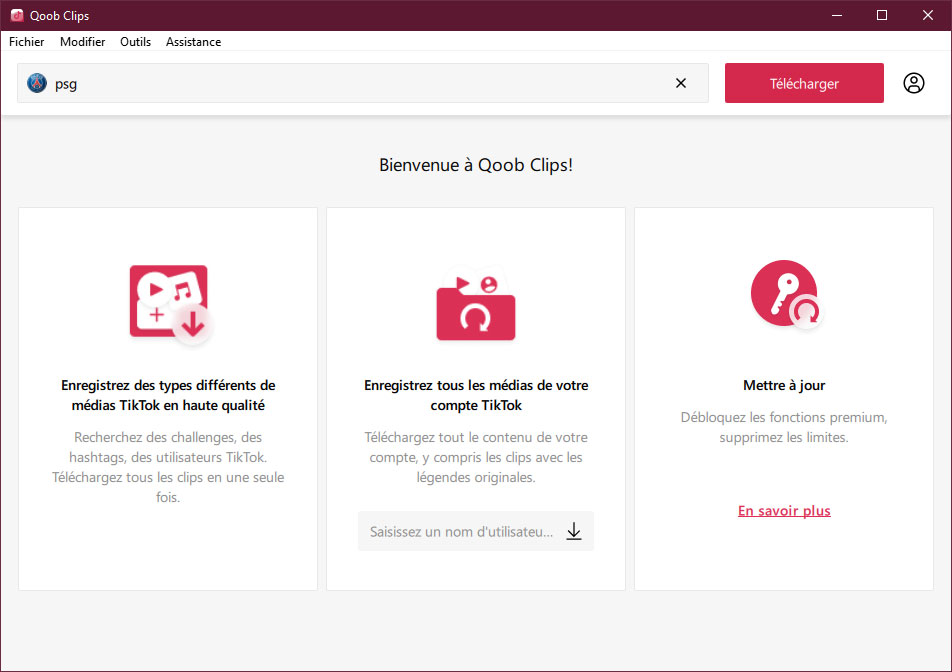Click the Mettre à jour heading

tap(784, 385)
